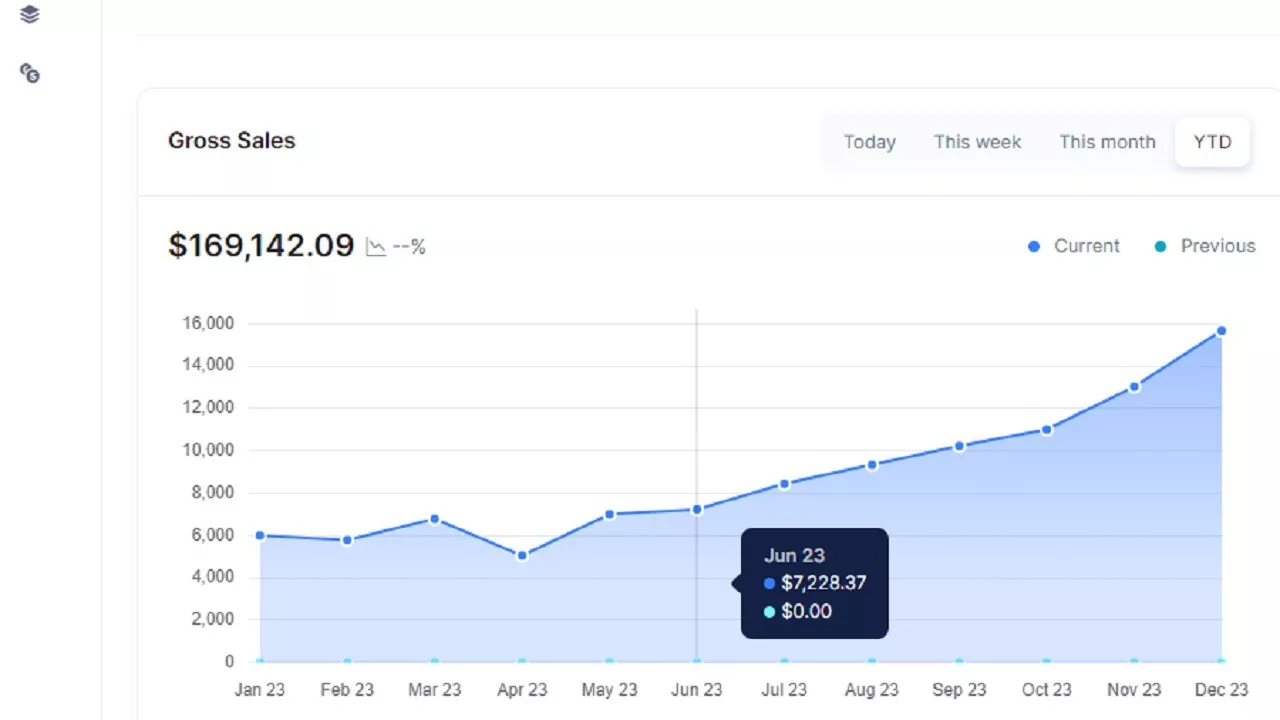1280x720 pixels.
Task: Select the This week tab
Action: tap(977, 142)
